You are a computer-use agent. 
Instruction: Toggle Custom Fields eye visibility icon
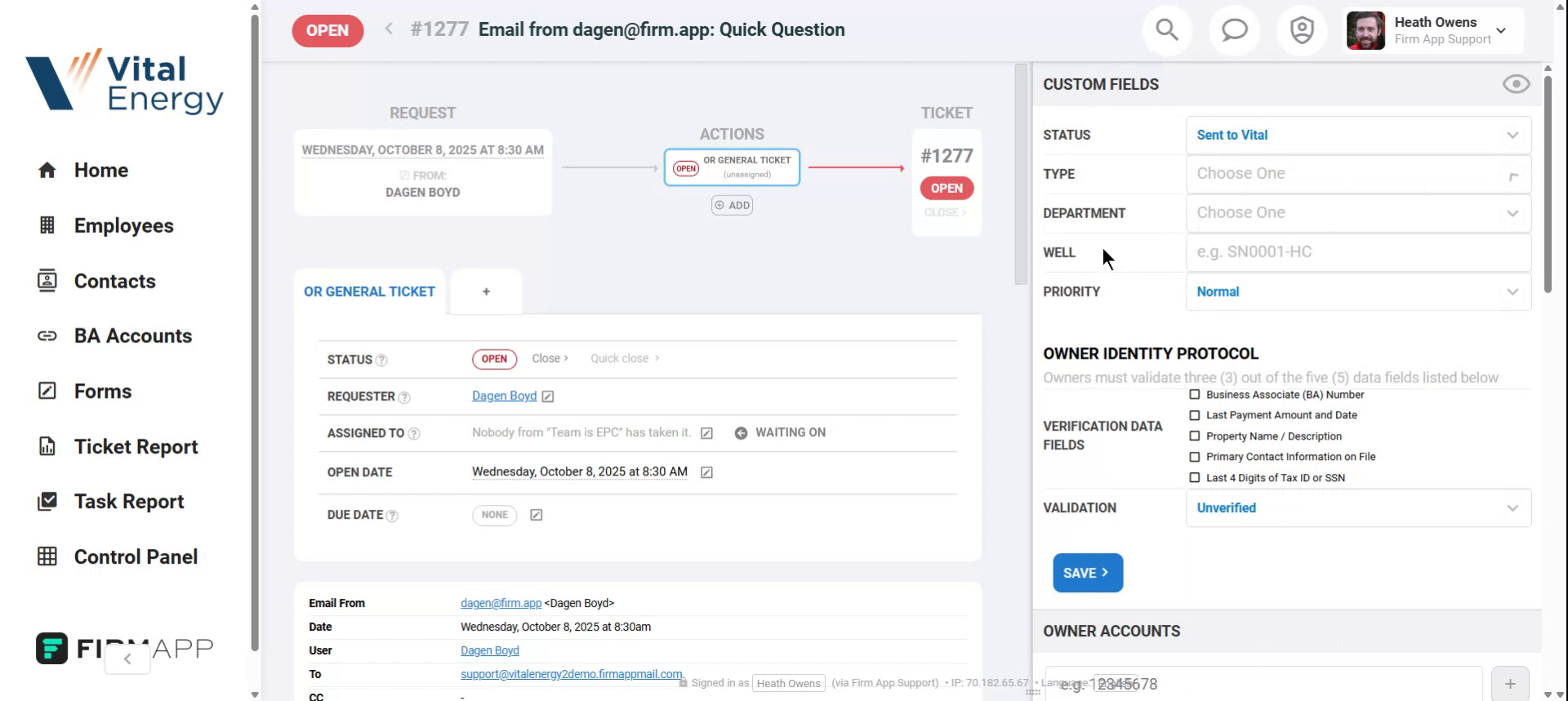(x=1516, y=84)
